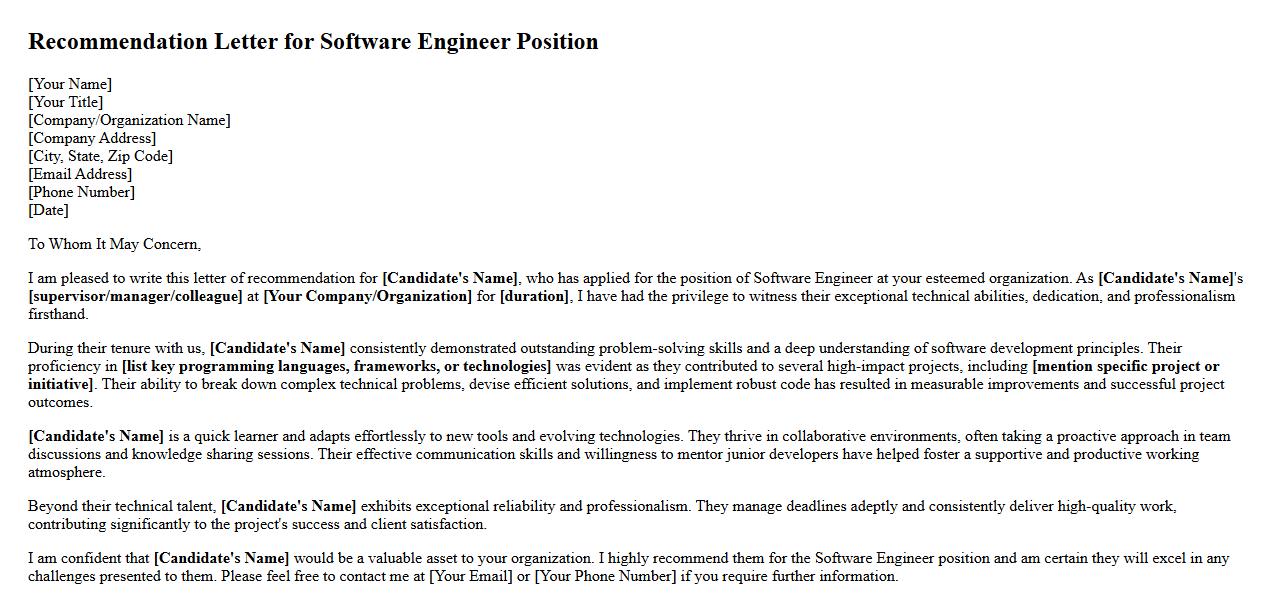Click the [Your Title] placeholder line
The width and height of the screenshot is (1278, 601).
point(66,102)
